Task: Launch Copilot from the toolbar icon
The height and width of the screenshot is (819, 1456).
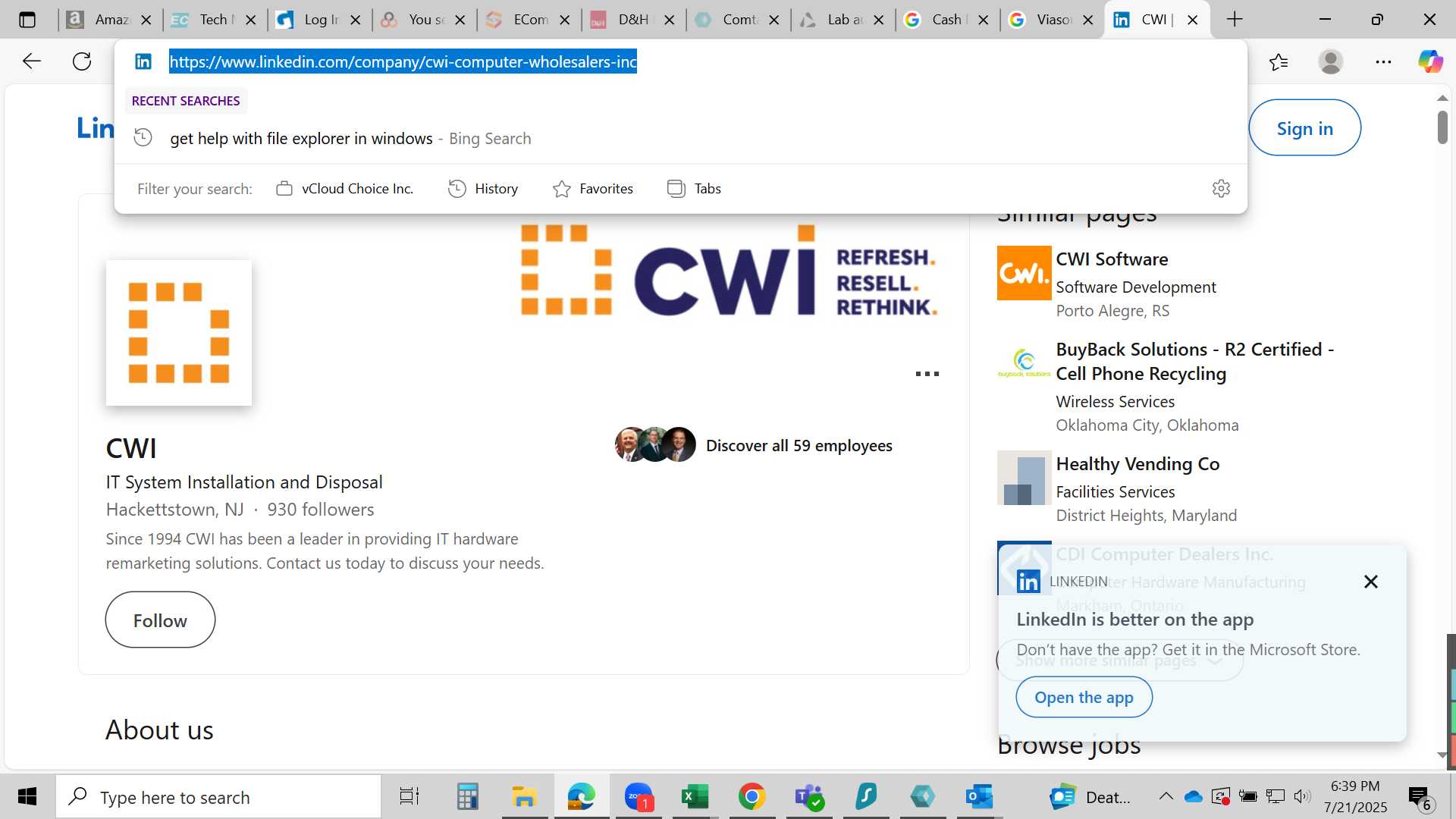Action: (x=1430, y=61)
